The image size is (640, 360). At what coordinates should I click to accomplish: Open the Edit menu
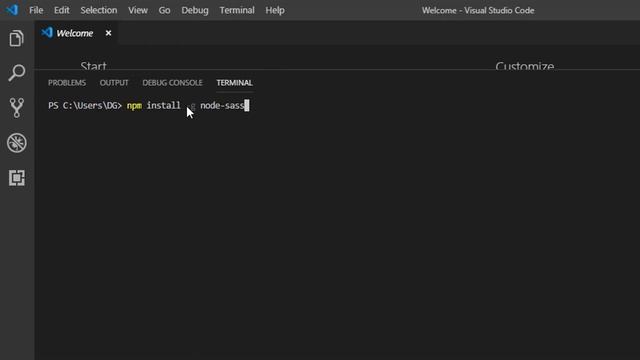tap(62, 10)
